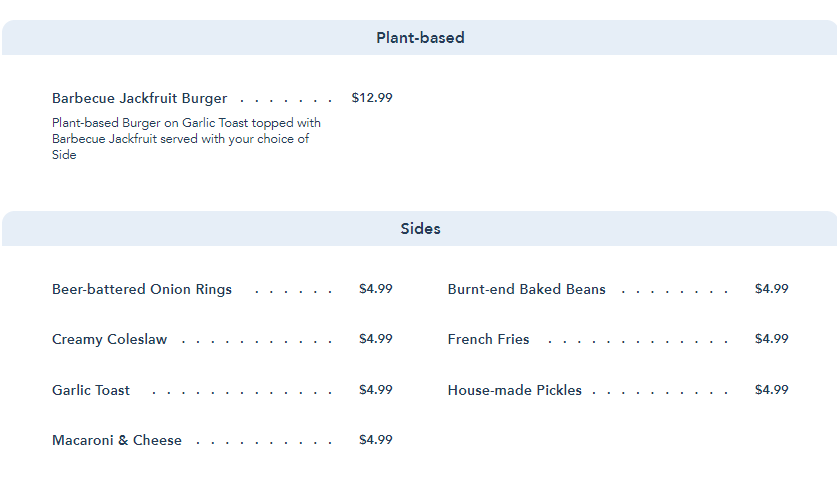Click the Beer-battered Onion Rings price
The height and width of the screenshot is (495, 837).
click(x=376, y=289)
